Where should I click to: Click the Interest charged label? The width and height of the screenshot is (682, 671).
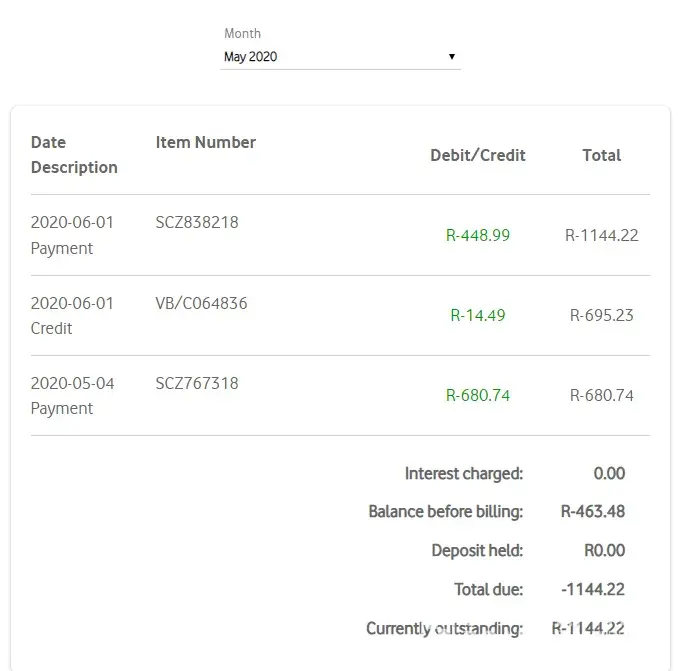464,474
